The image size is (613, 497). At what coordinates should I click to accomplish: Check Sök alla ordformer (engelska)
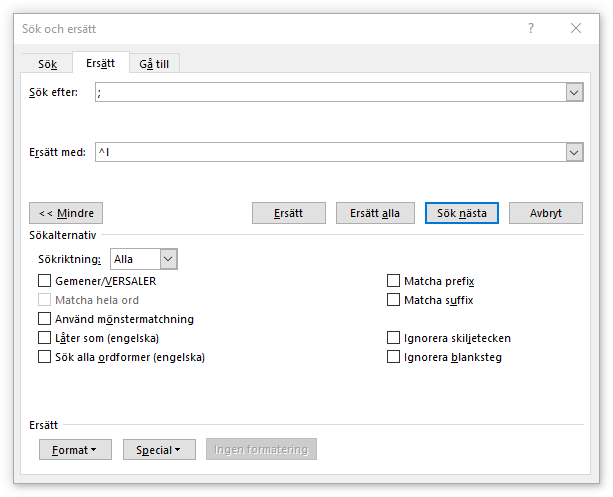click(x=45, y=357)
